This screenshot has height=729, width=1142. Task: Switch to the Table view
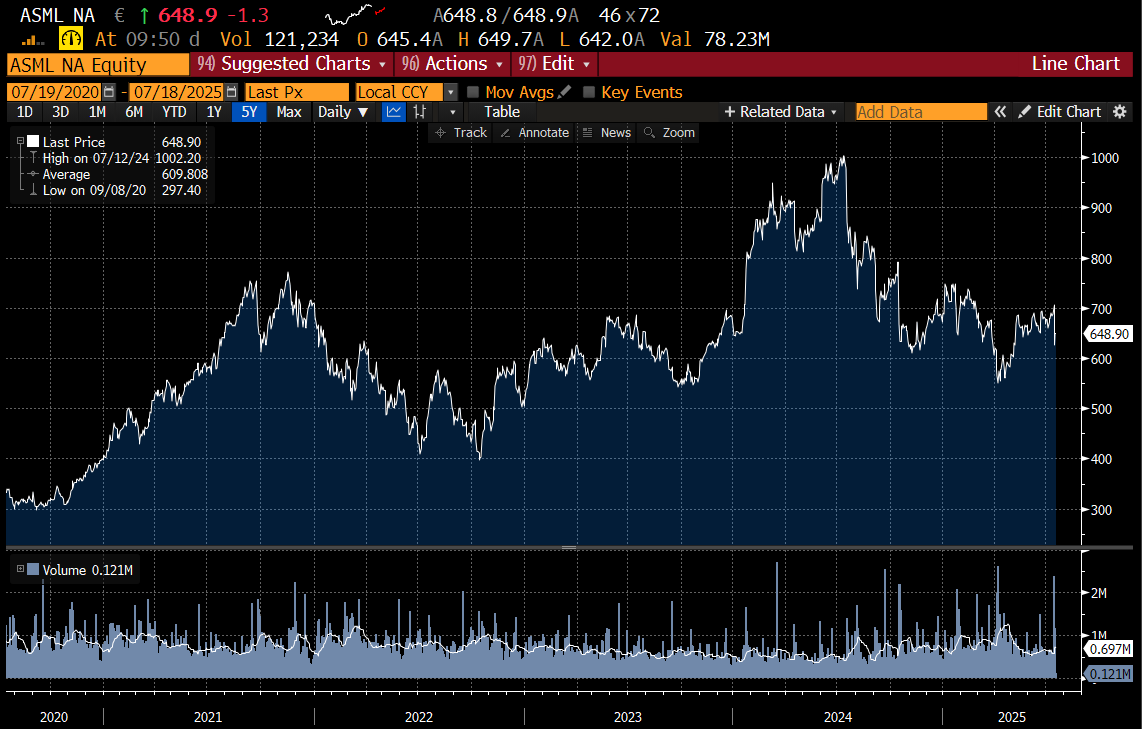(x=502, y=112)
